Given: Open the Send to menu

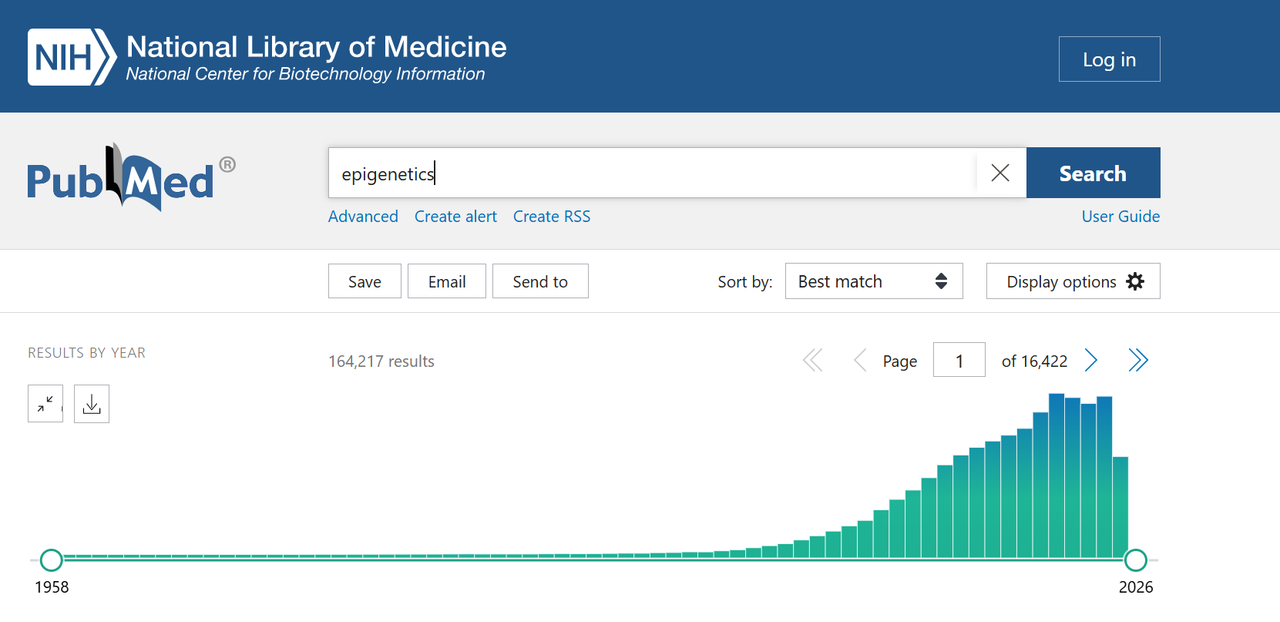Looking at the screenshot, I should coord(540,281).
